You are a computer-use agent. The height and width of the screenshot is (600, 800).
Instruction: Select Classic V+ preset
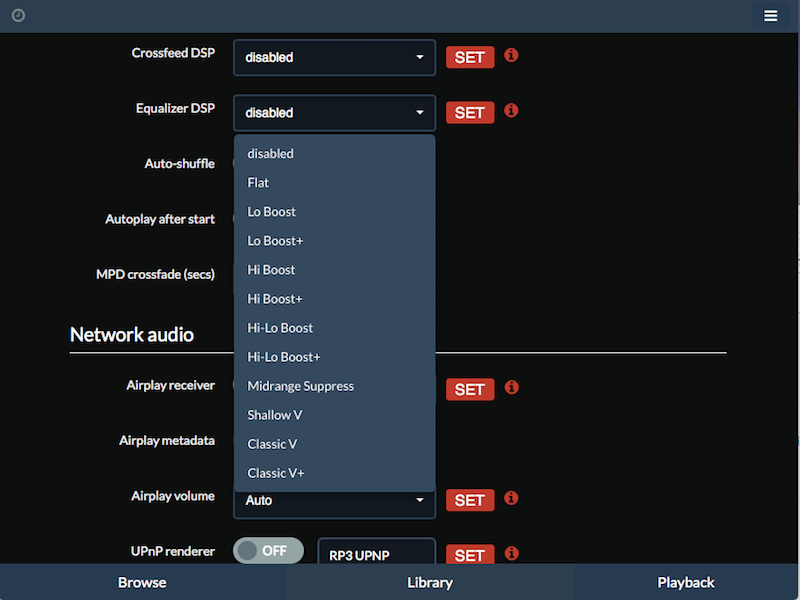coord(335,473)
